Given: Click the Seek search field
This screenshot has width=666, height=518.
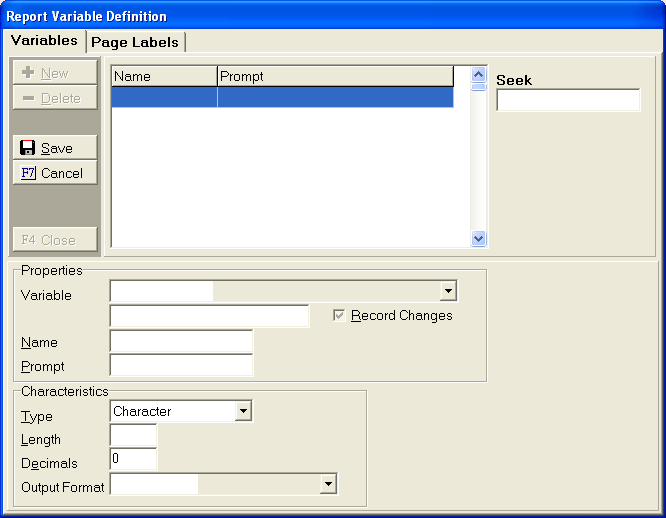Looking at the screenshot, I should point(568,100).
